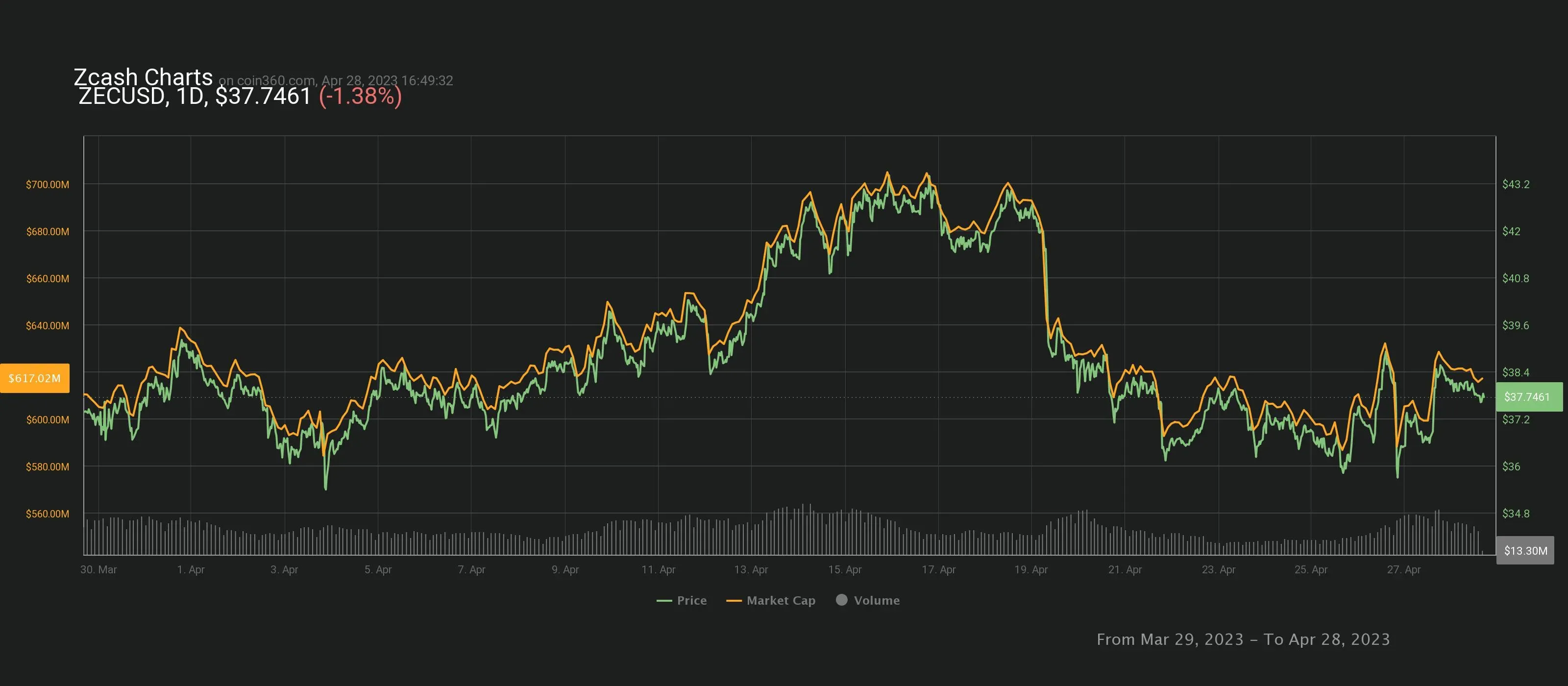Click the Zcash Charts title

coord(143,77)
